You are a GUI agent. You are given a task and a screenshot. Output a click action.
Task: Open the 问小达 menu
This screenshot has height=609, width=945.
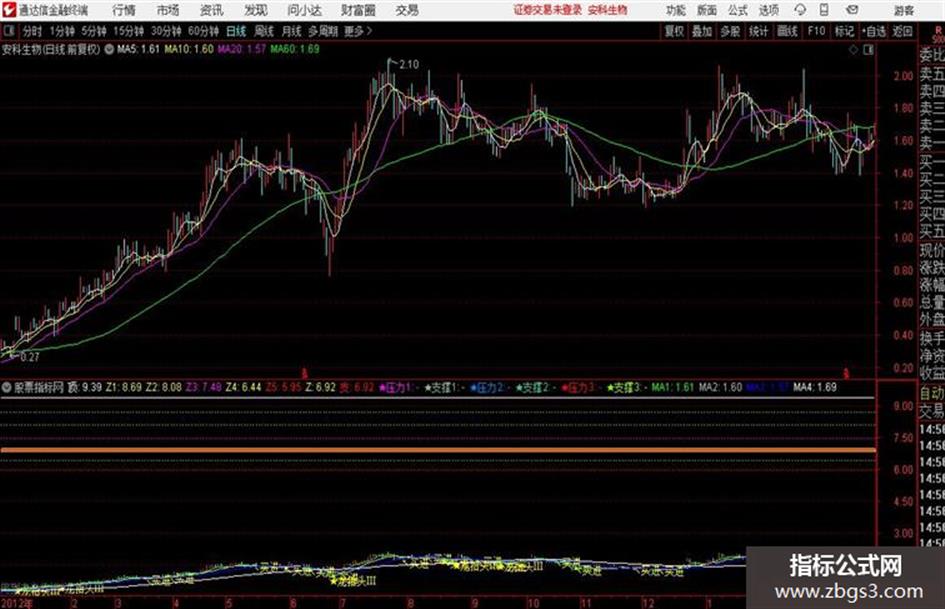(x=304, y=10)
